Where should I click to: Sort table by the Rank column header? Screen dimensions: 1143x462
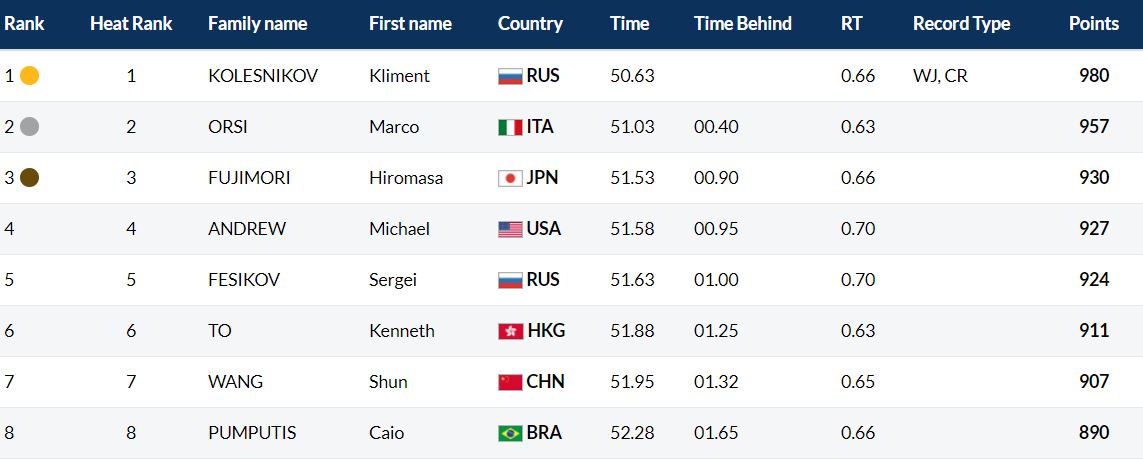[24, 23]
